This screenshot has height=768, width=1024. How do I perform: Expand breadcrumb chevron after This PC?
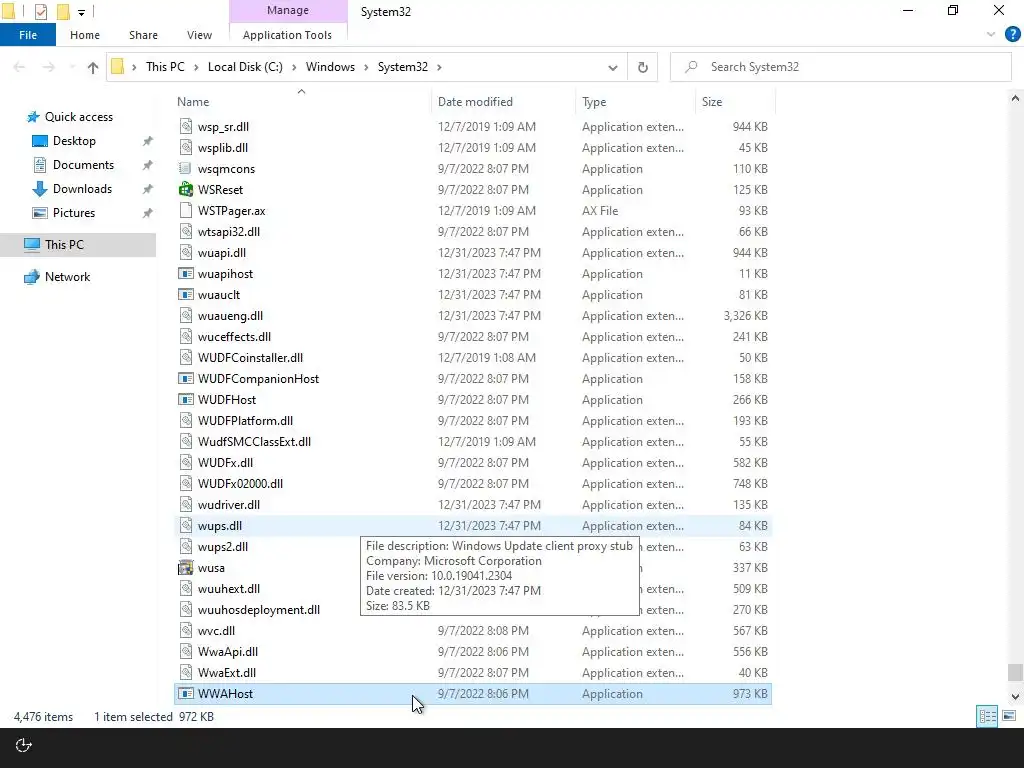click(x=196, y=67)
